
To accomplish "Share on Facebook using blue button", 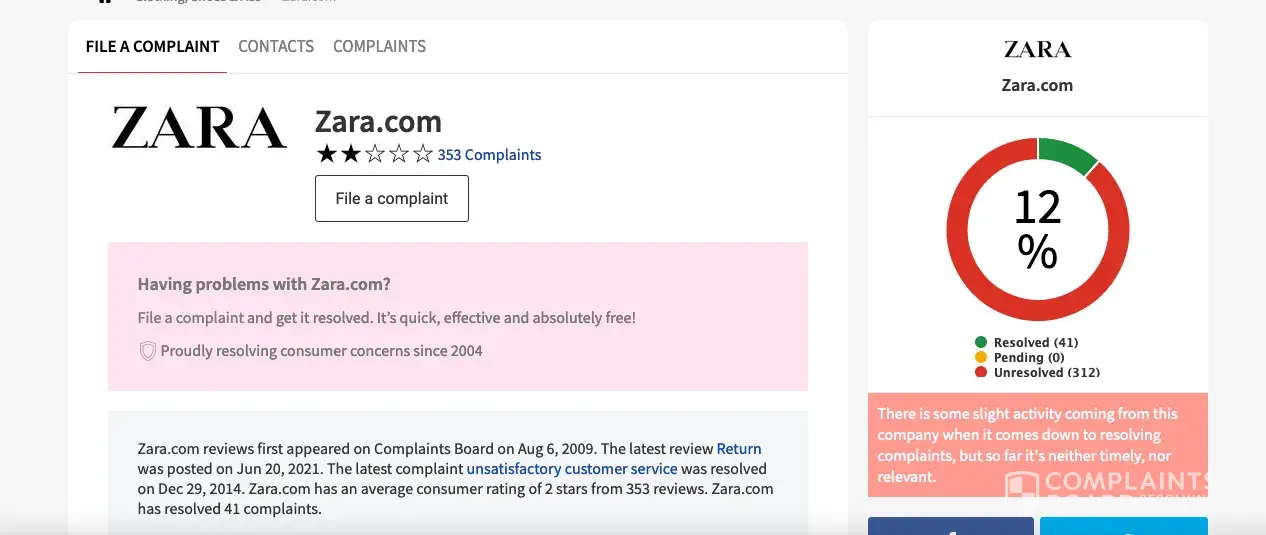I will pyautogui.click(x=950, y=526).
